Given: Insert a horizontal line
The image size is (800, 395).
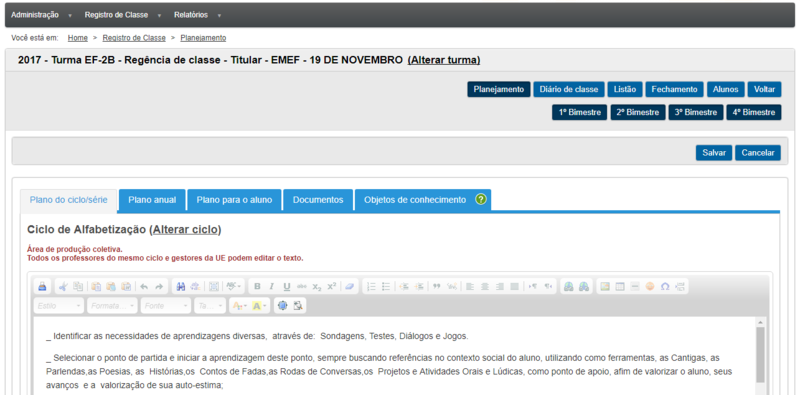Looking at the screenshot, I should pyautogui.click(x=635, y=286).
